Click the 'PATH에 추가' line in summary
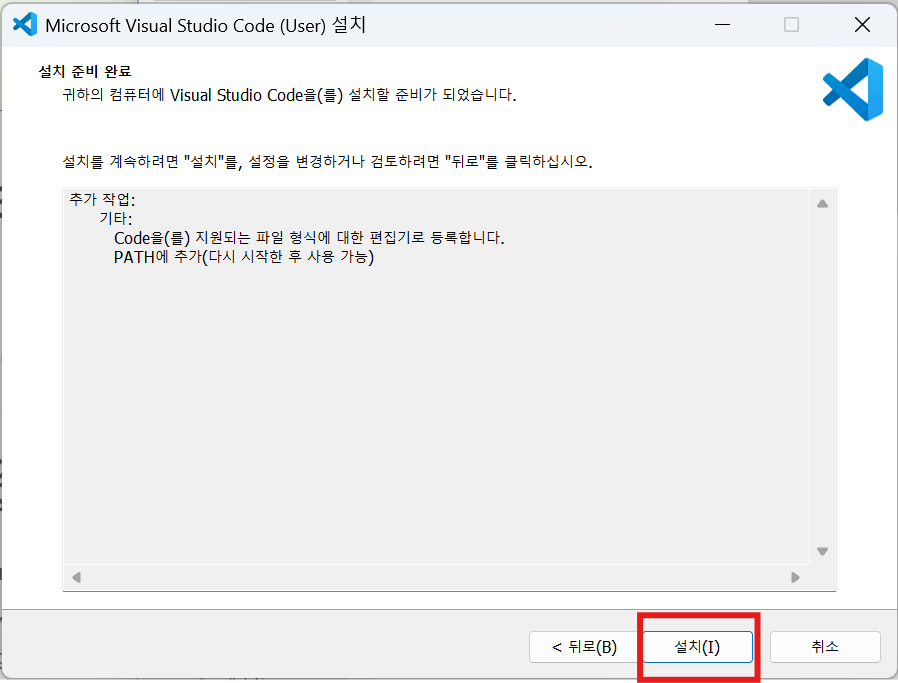Image resolution: width=898 pixels, height=683 pixels. (244, 256)
